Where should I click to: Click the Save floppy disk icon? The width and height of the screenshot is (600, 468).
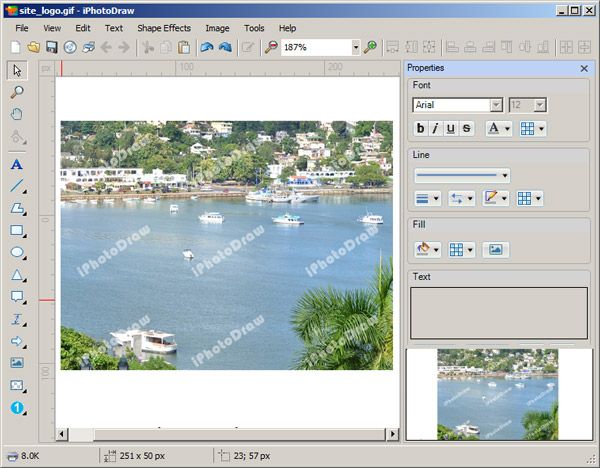click(x=51, y=47)
